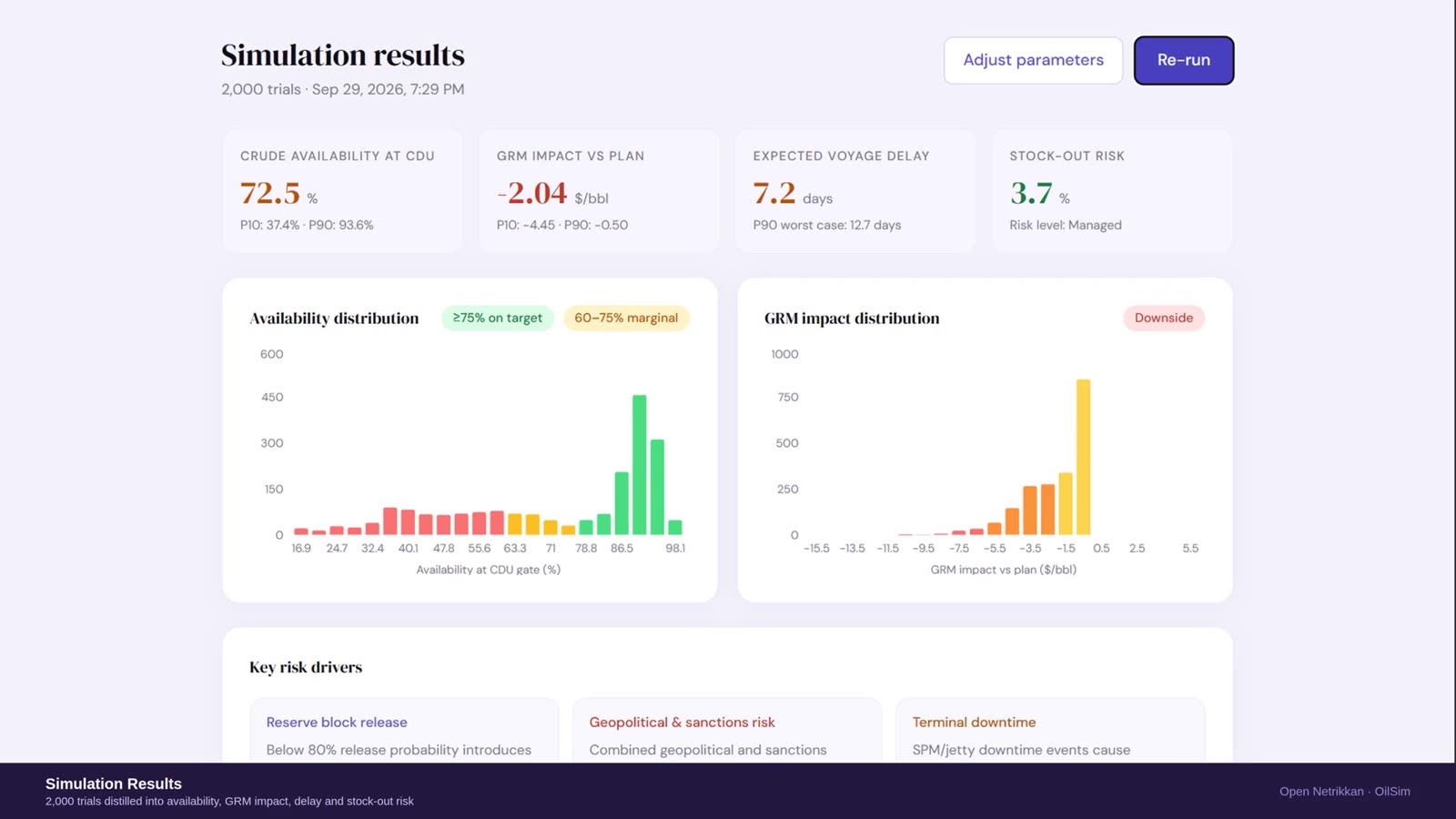Click the -15.5 x-axis tick label

click(816, 548)
